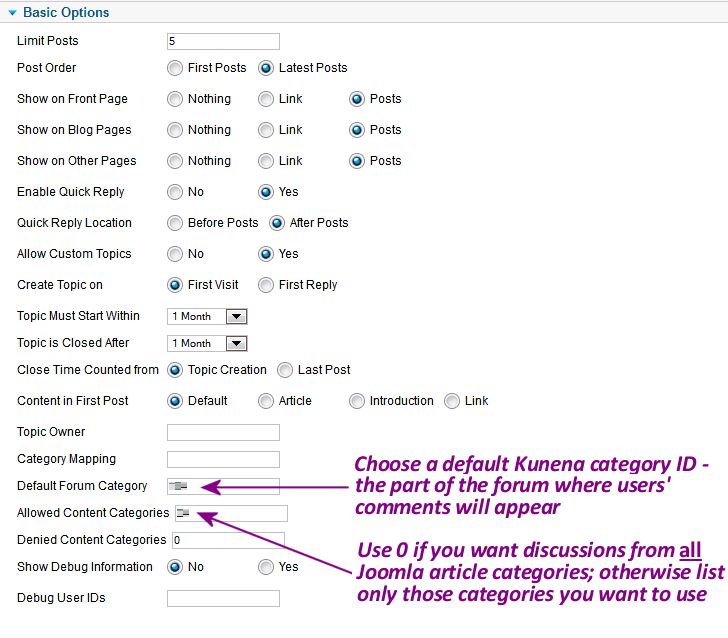The height and width of the screenshot is (638, 728).
Task: Click the Debug User IDs input field
Action: [x=223, y=599]
